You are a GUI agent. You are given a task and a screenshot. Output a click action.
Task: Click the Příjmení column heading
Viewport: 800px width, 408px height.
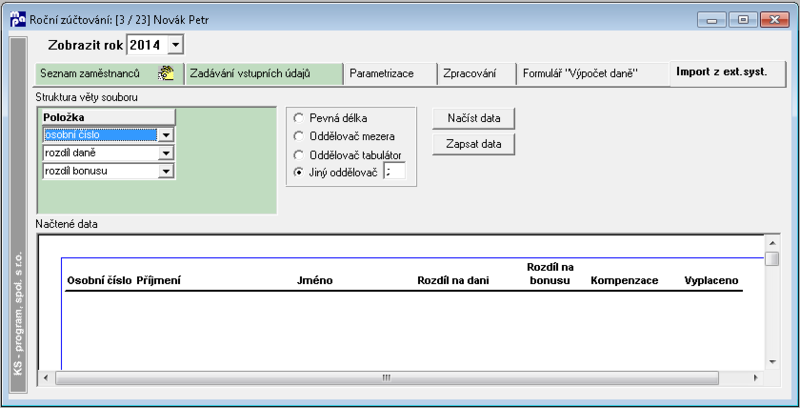159,280
